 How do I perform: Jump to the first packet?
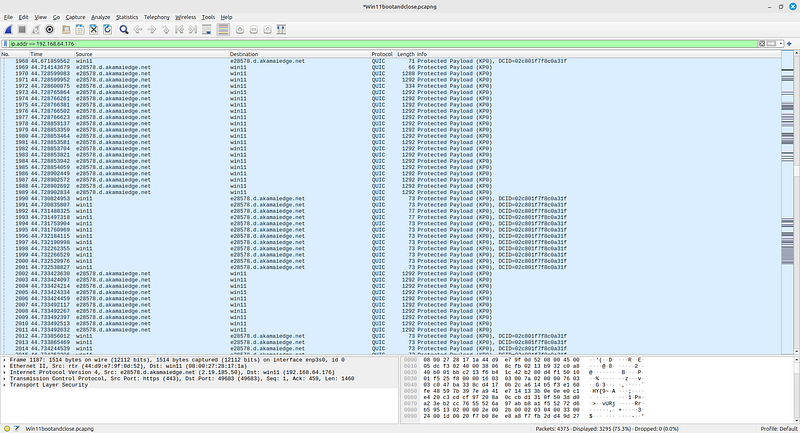tap(179, 30)
